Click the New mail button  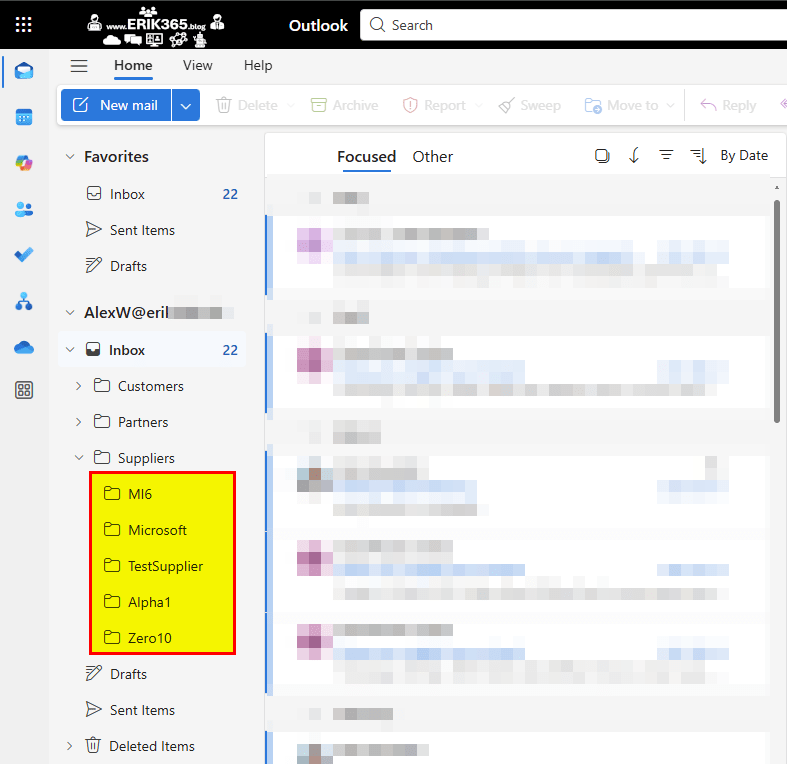(x=116, y=105)
